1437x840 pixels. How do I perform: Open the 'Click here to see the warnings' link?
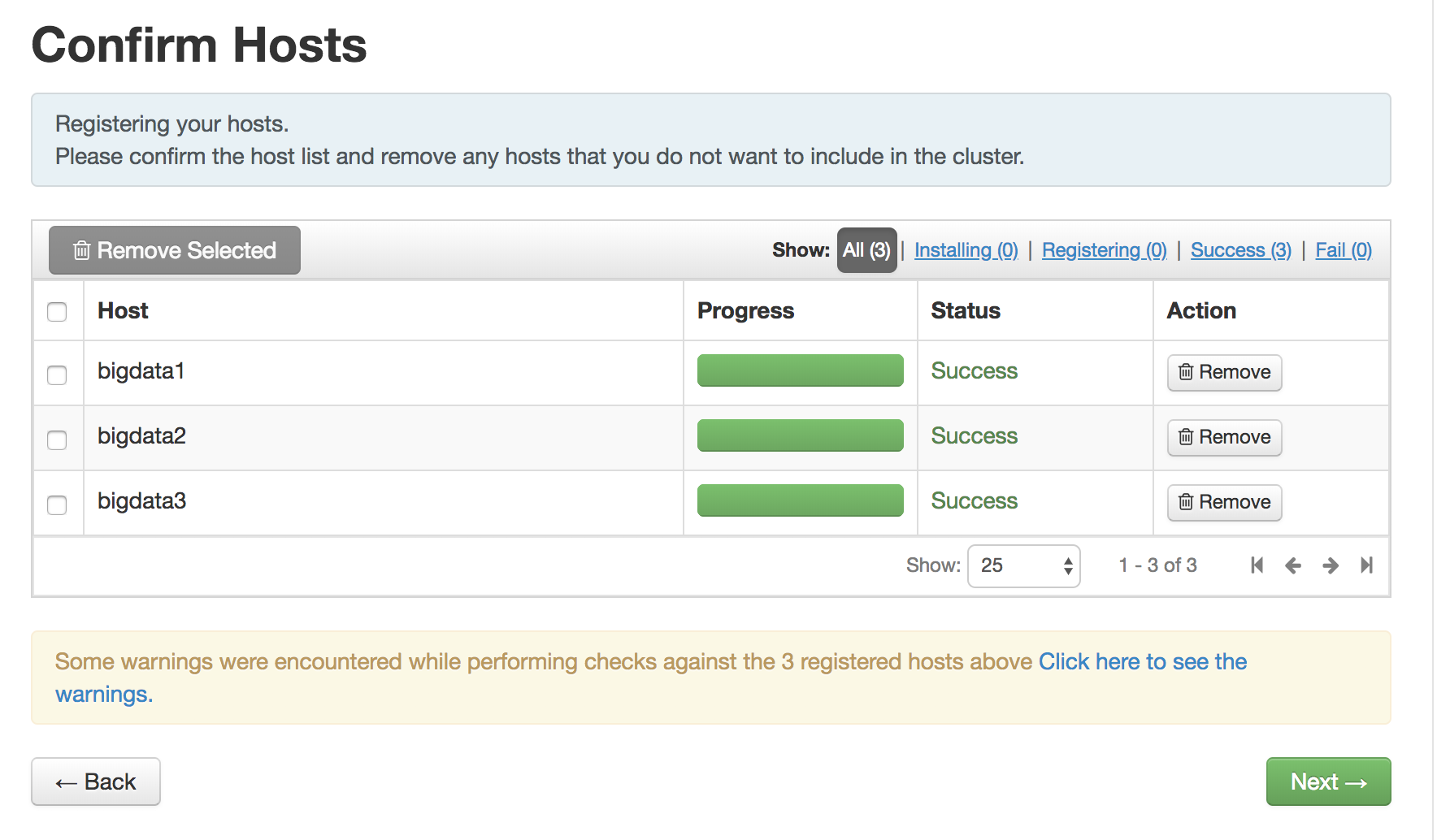(x=1142, y=662)
